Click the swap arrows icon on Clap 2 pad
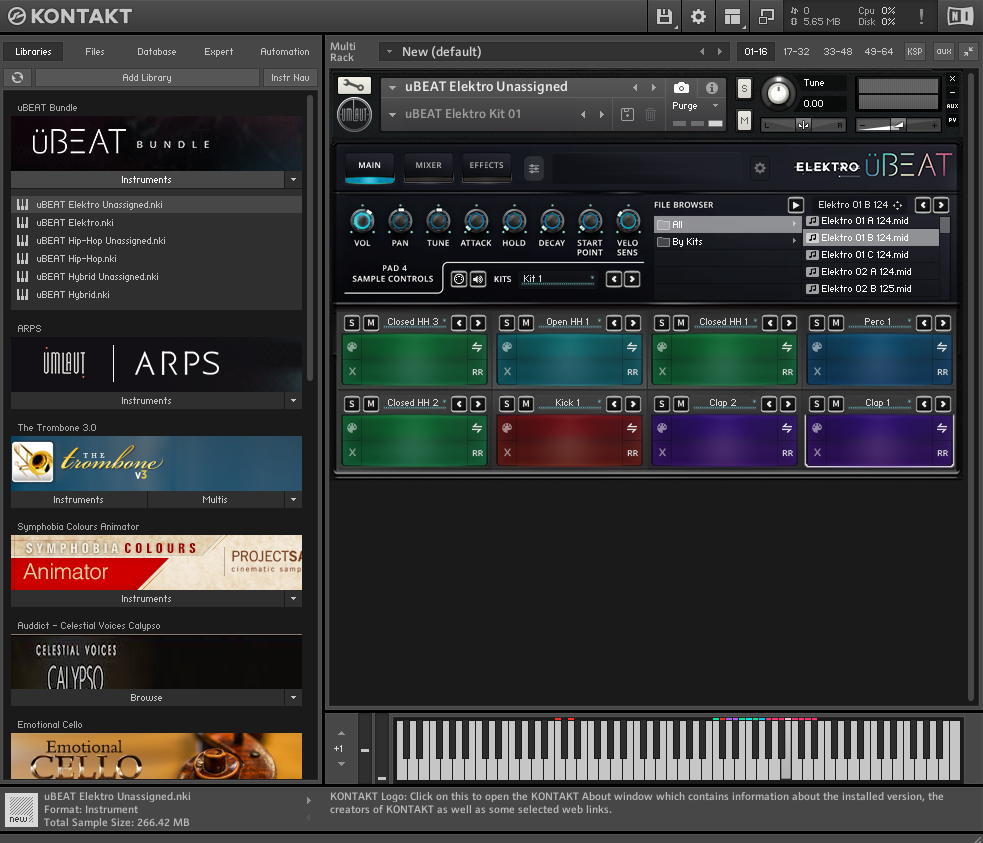The image size is (983, 843). pos(787,427)
